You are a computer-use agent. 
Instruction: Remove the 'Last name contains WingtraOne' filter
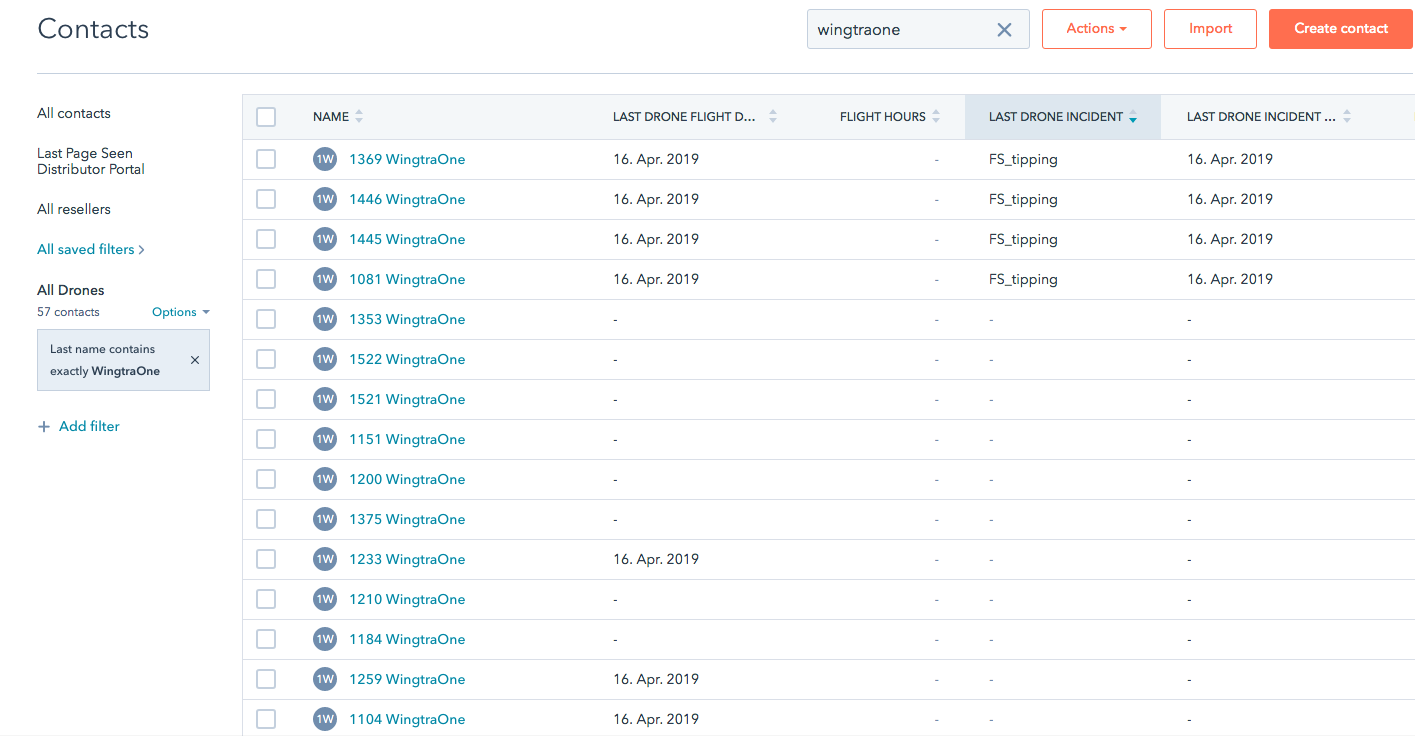pos(194,360)
